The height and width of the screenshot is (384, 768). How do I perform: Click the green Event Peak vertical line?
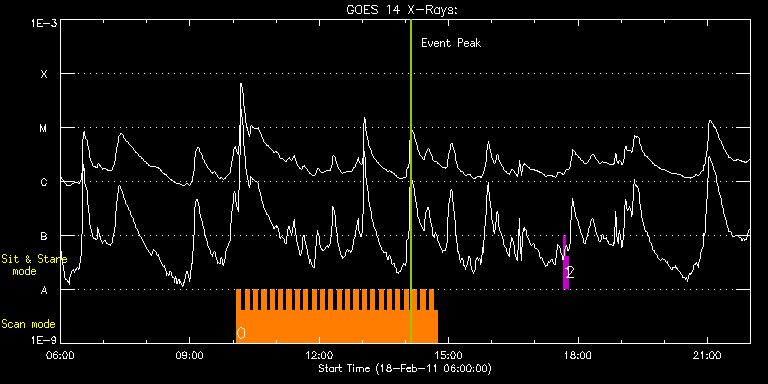point(411,181)
